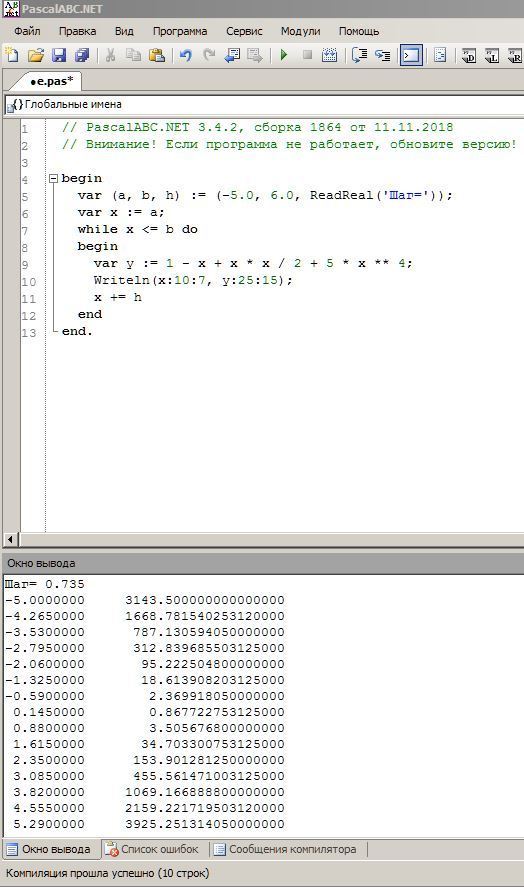Click the Save All icon
This screenshot has width=524, height=887.
[83, 55]
